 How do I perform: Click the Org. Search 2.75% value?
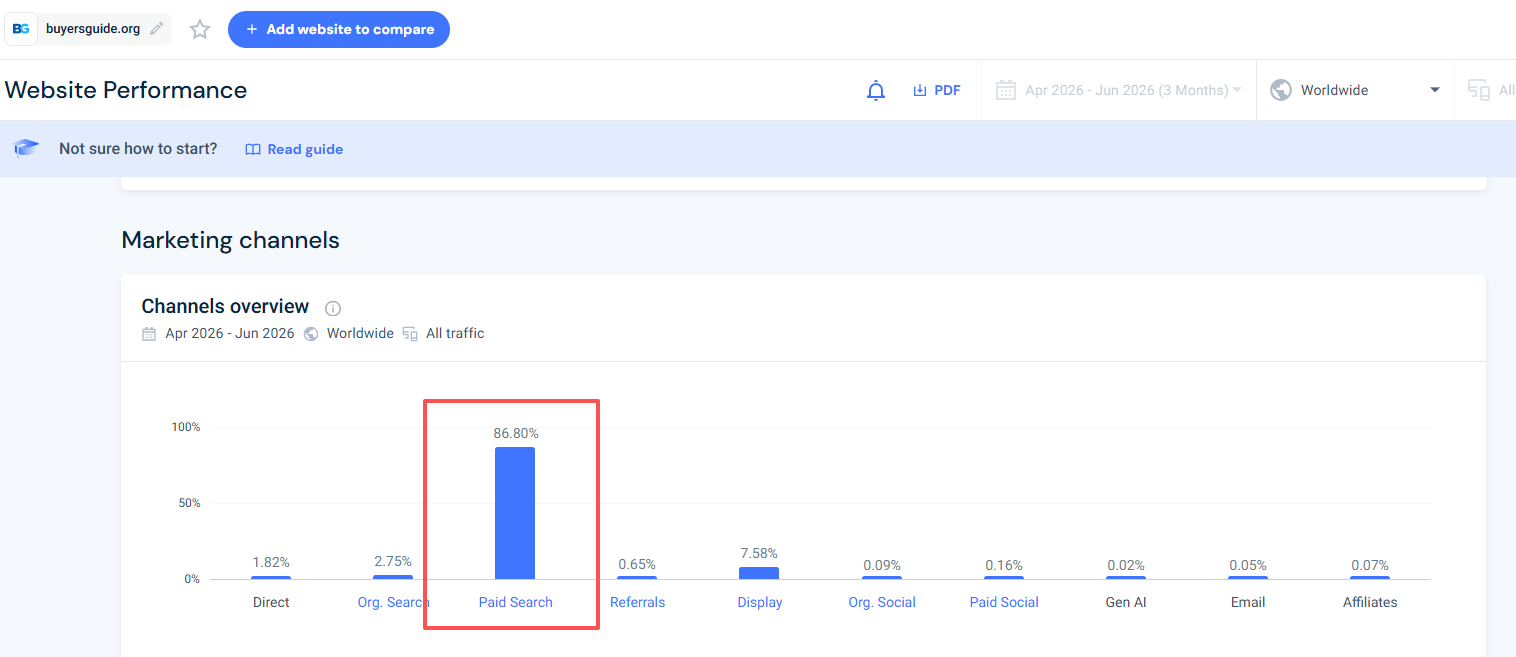click(x=393, y=562)
